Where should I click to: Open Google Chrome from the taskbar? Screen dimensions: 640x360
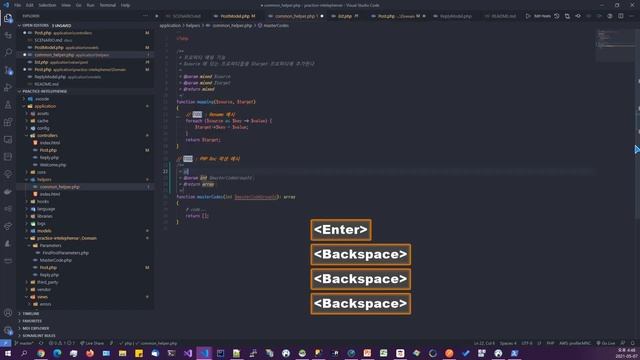click(41, 353)
